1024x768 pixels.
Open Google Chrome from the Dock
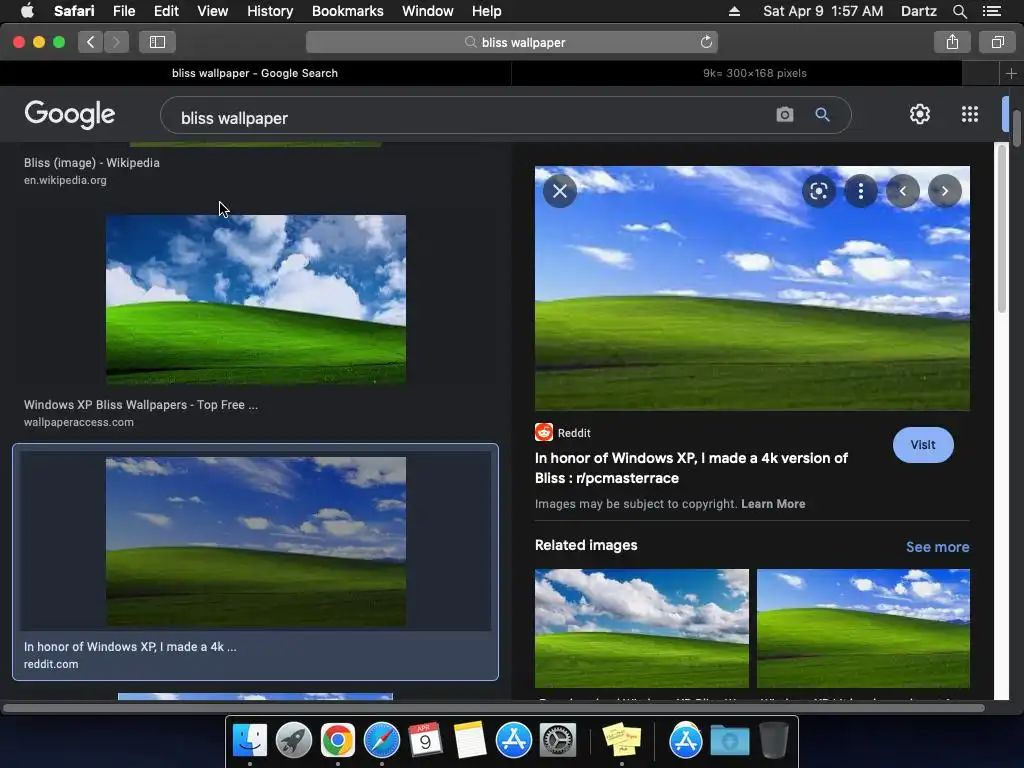click(x=338, y=740)
